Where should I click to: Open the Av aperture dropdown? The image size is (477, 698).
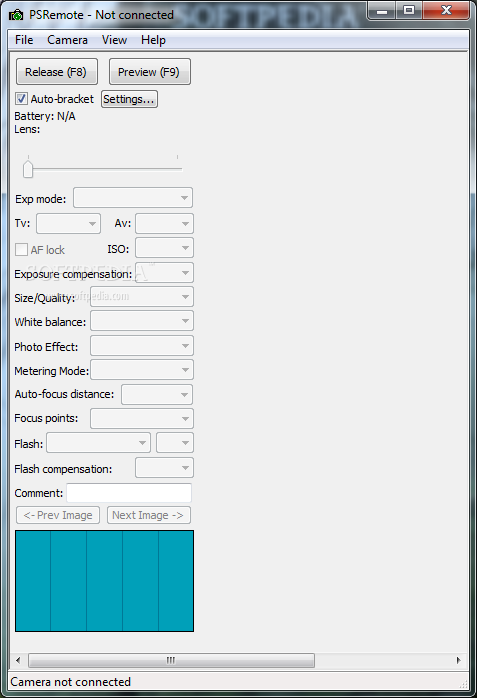pyautogui.click(x=164, y=223)
